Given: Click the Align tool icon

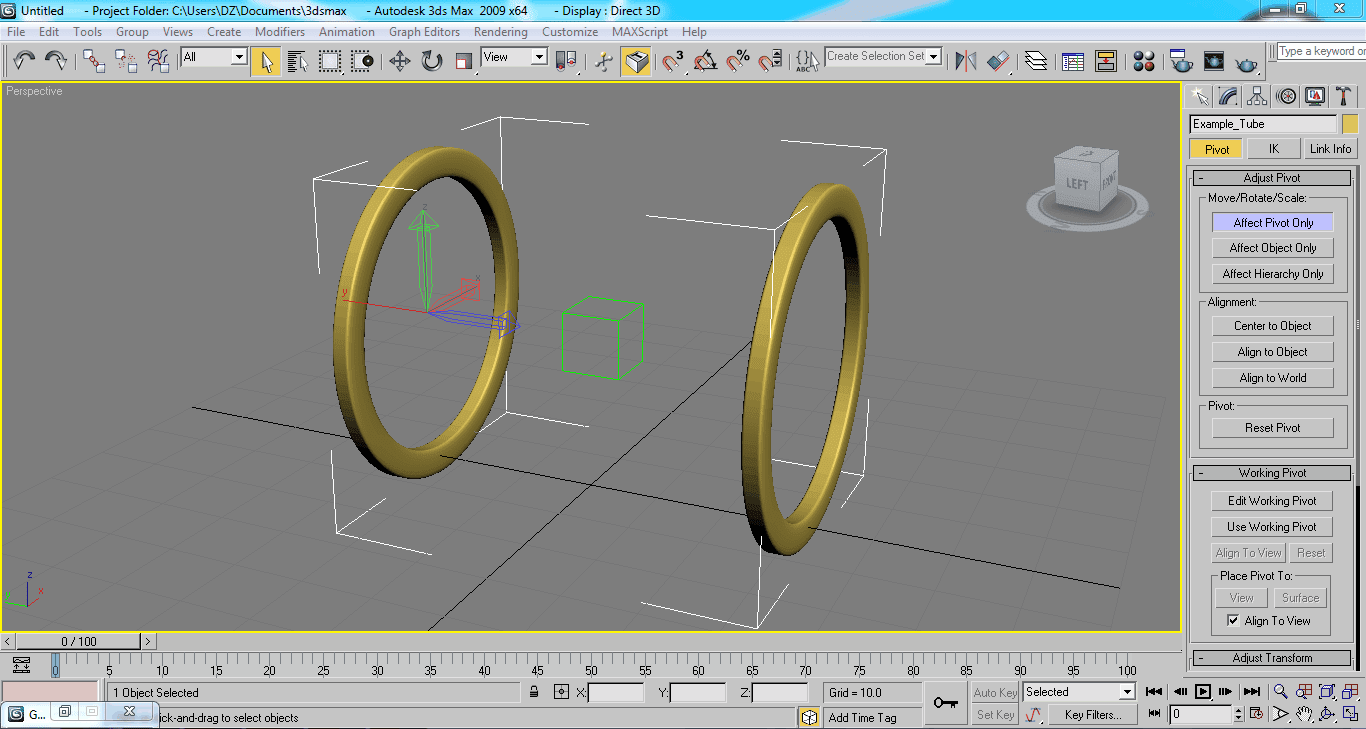Looking at the screenshot, I should (998, 61).
